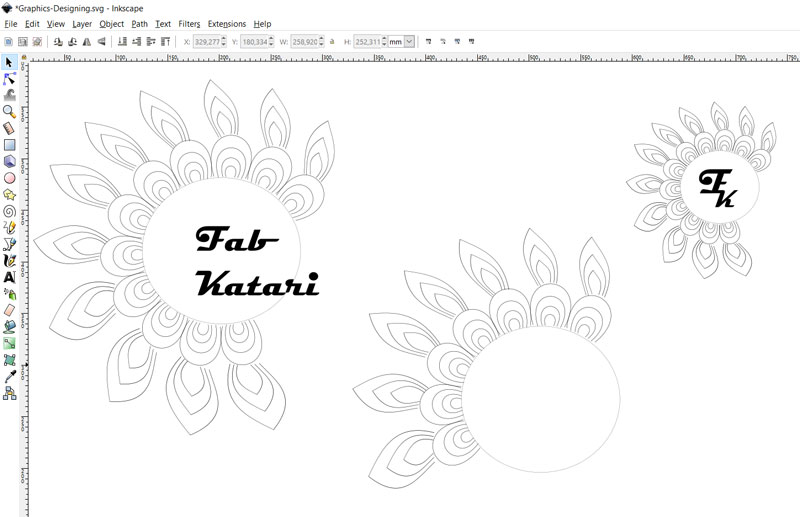This screenshot has height=517, width=800.
Task: Select the Bezier pen tool
Action: [9, 244]
